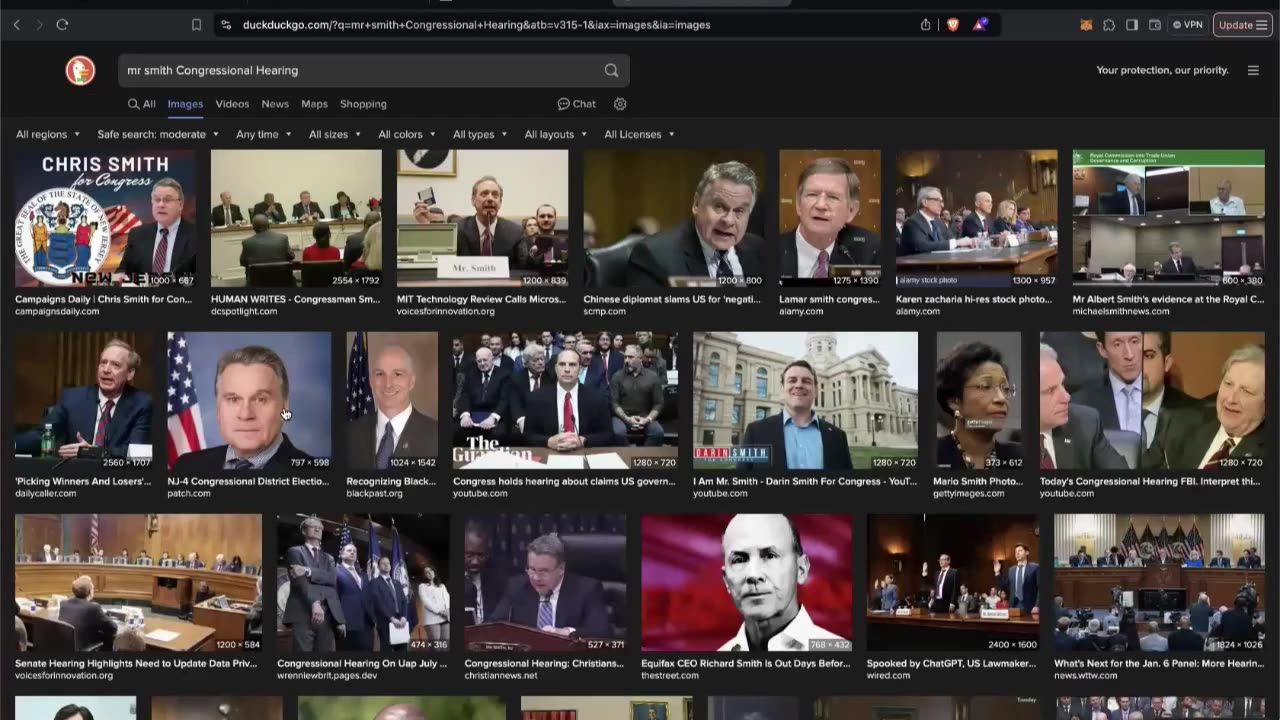Screen dimensions: 1280x720
Task: Visit the wired.com source link
Action: click(887, 676)
